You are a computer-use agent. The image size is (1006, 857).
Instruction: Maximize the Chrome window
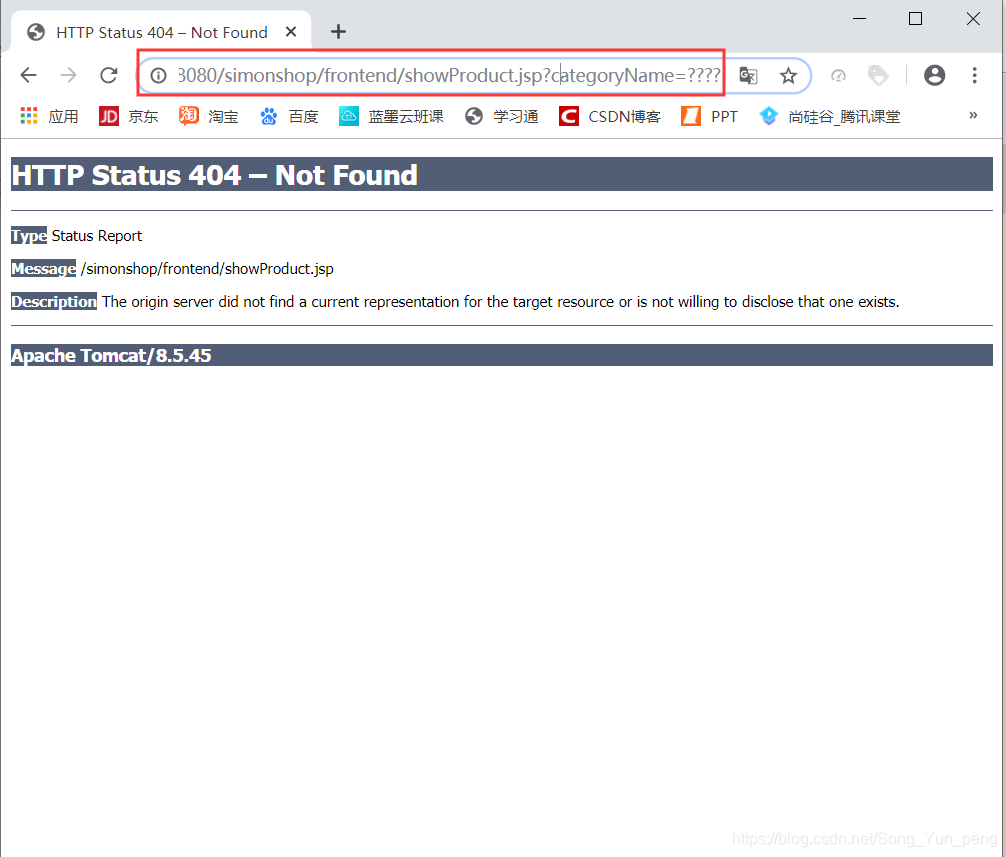click(x=916, y=19)
